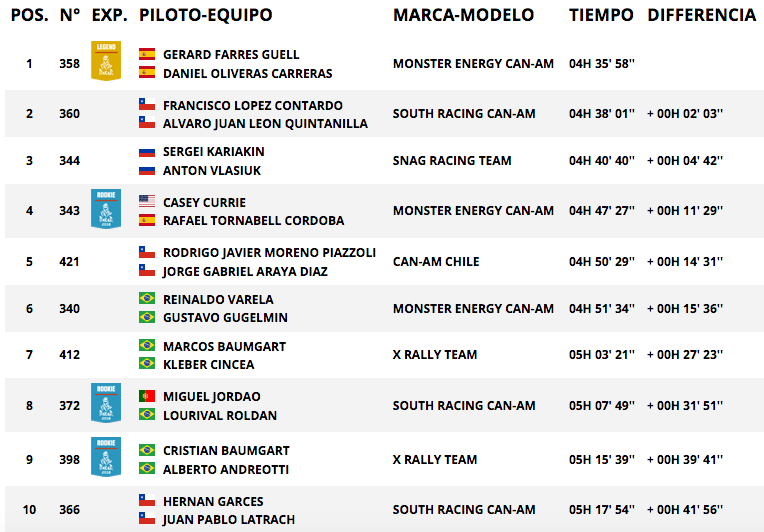Click Spanish flag next to Gerard Farres Guell
The width and height of the screenshot is (764, 532).
(x=147, y=54)
